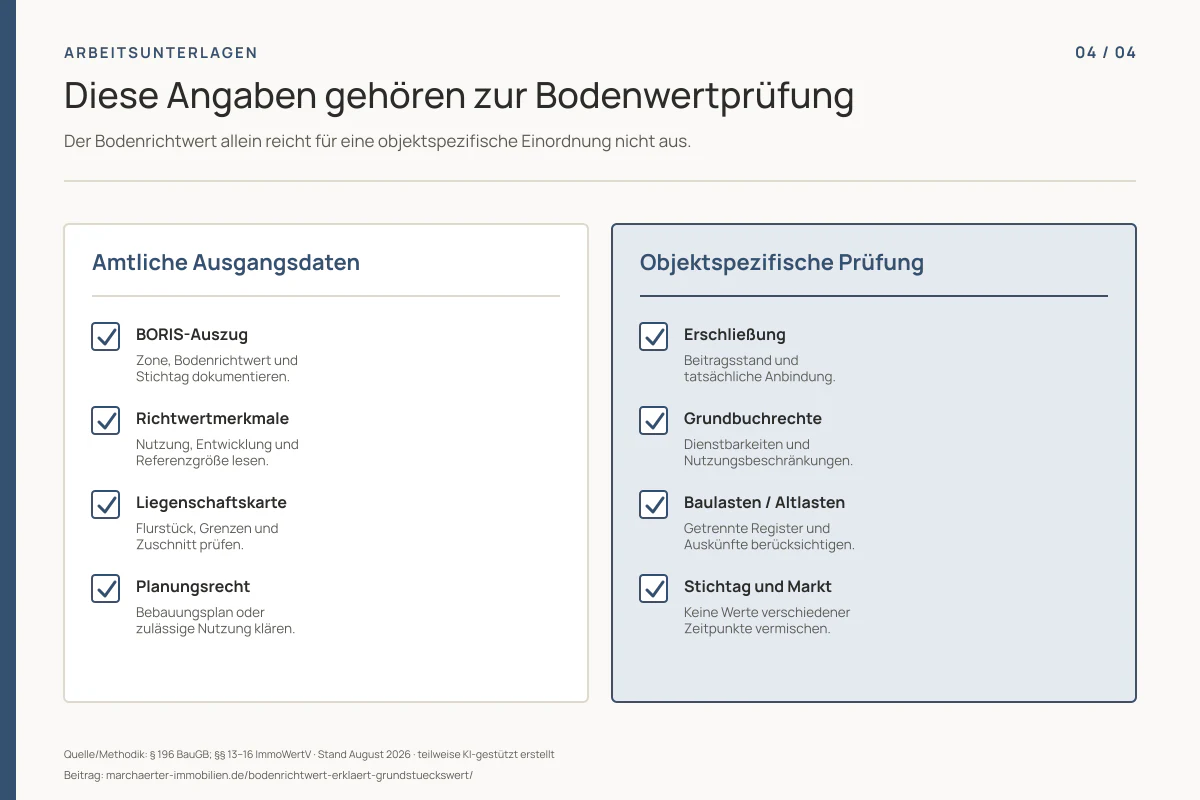Click the 'ARBEITSUNTERLAGEN' label
Screen dimensions: 1200x800
pyautogui.click(x=161, y=53)
